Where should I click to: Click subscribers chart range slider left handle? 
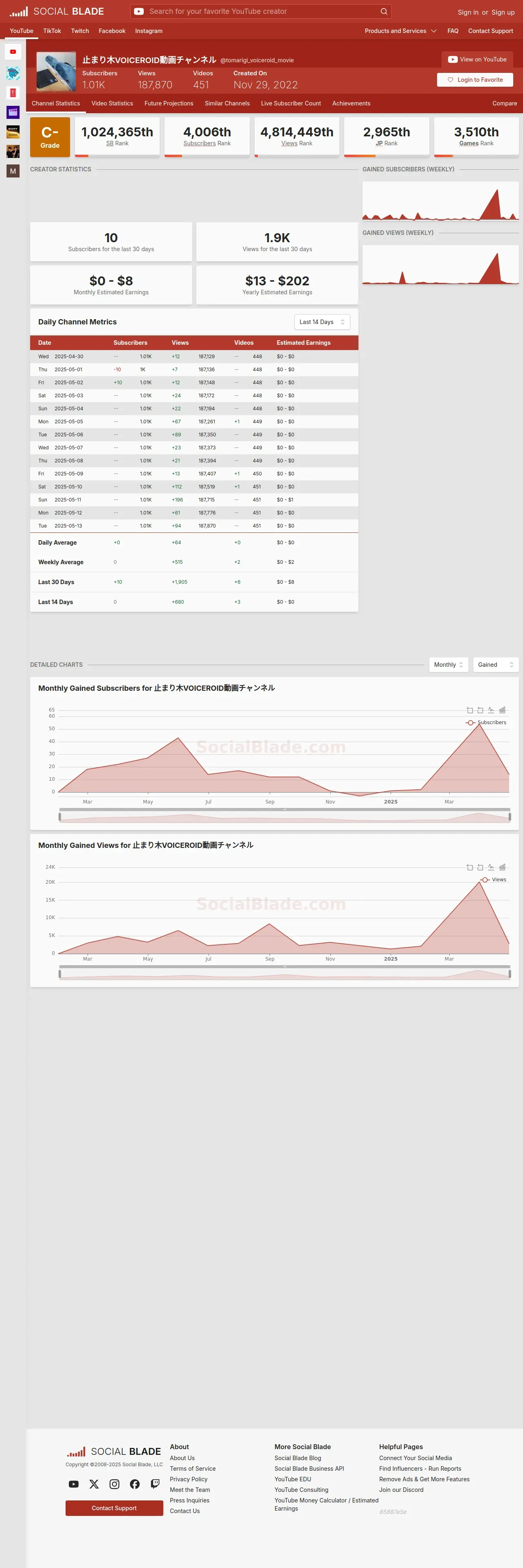click(x=59, y=817)
